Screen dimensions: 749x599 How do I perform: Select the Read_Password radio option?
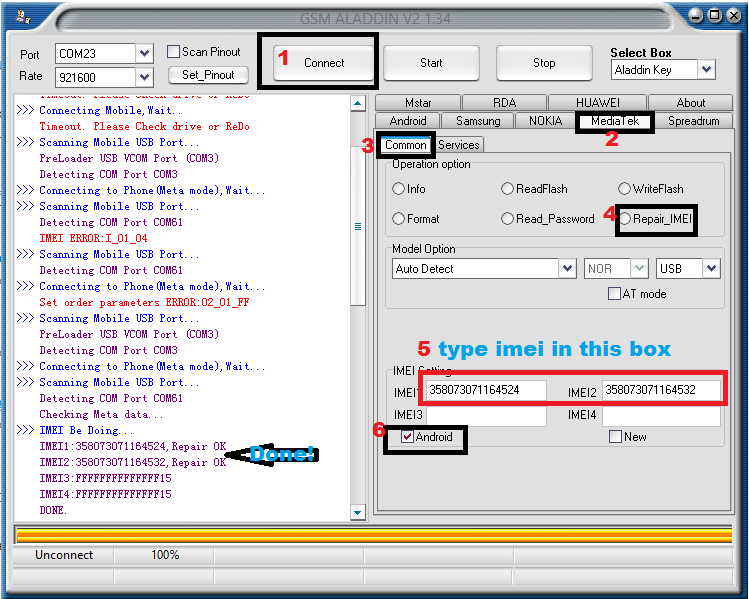coord(507,219)
